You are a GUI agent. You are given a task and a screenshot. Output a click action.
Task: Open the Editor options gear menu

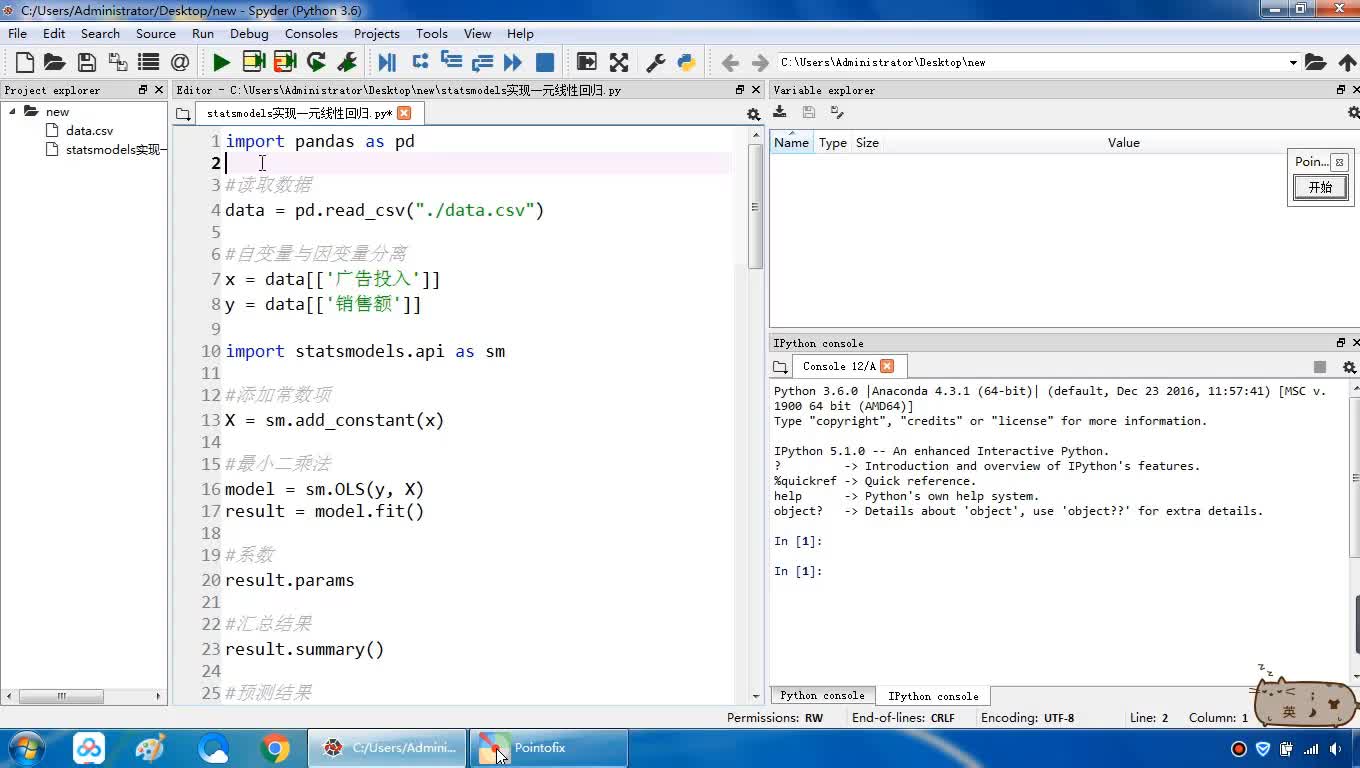click(753, 115)
